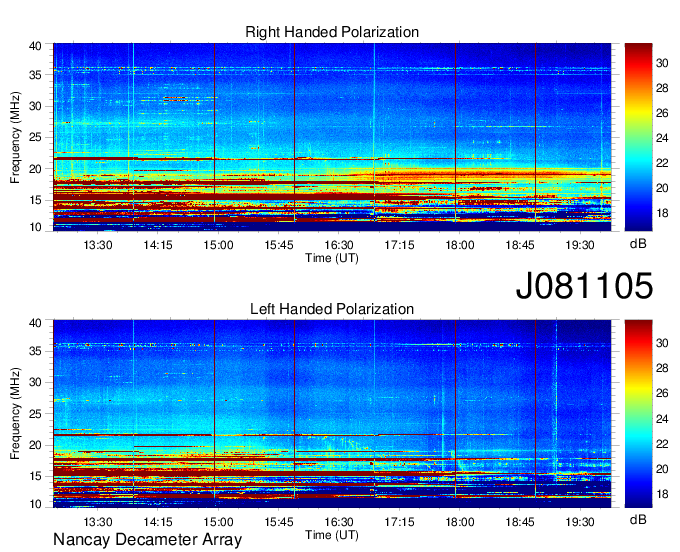Click the 25 MHz tick label on Left Handed plot
Viewport: 680px width, 552px height.
[x=35, y=414]
